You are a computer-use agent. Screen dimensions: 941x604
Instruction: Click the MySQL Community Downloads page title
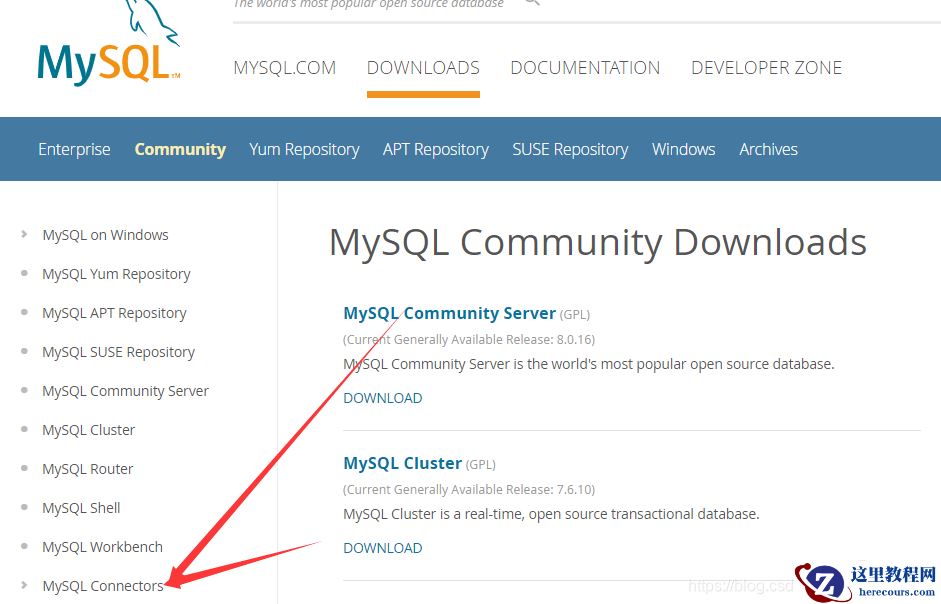598,243
